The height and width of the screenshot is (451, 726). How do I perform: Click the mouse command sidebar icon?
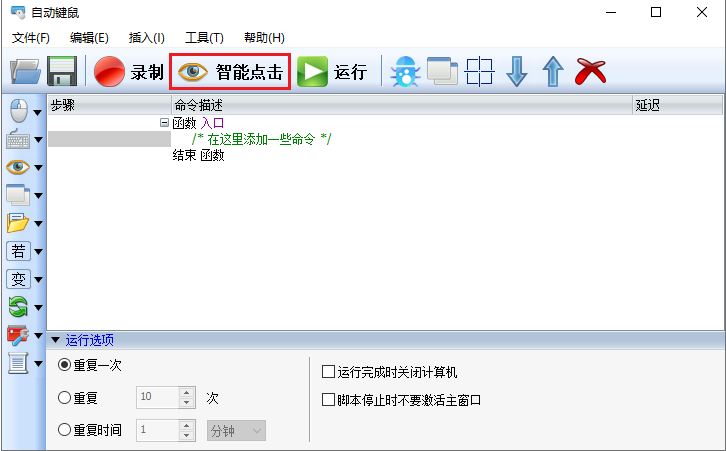(x=19, y=111)
